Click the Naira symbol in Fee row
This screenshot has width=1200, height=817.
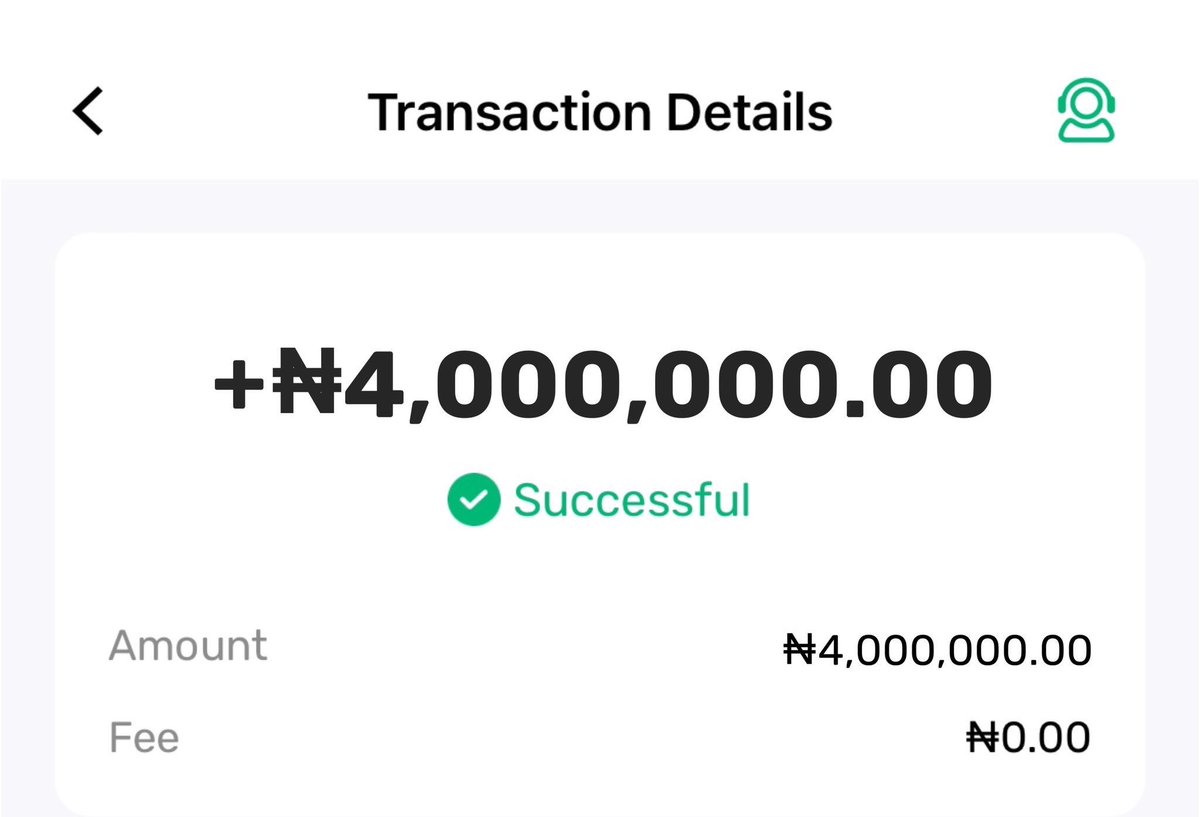(983, 739)
